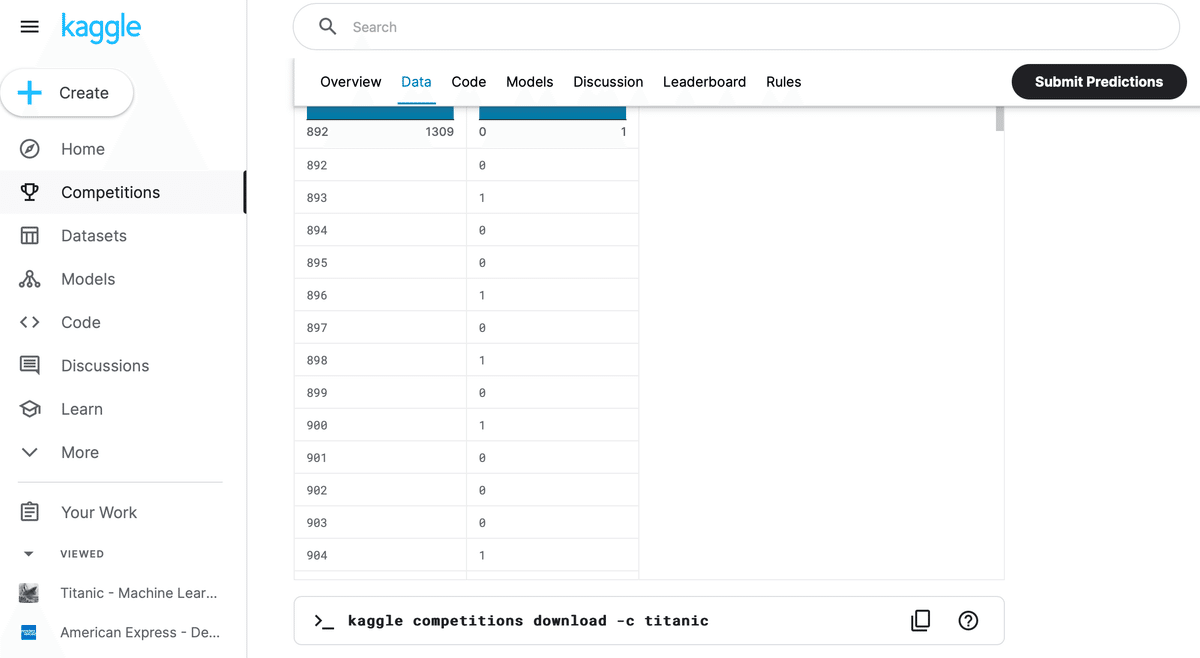Click the Create button
1200x658 pixels.
(67, 92)
